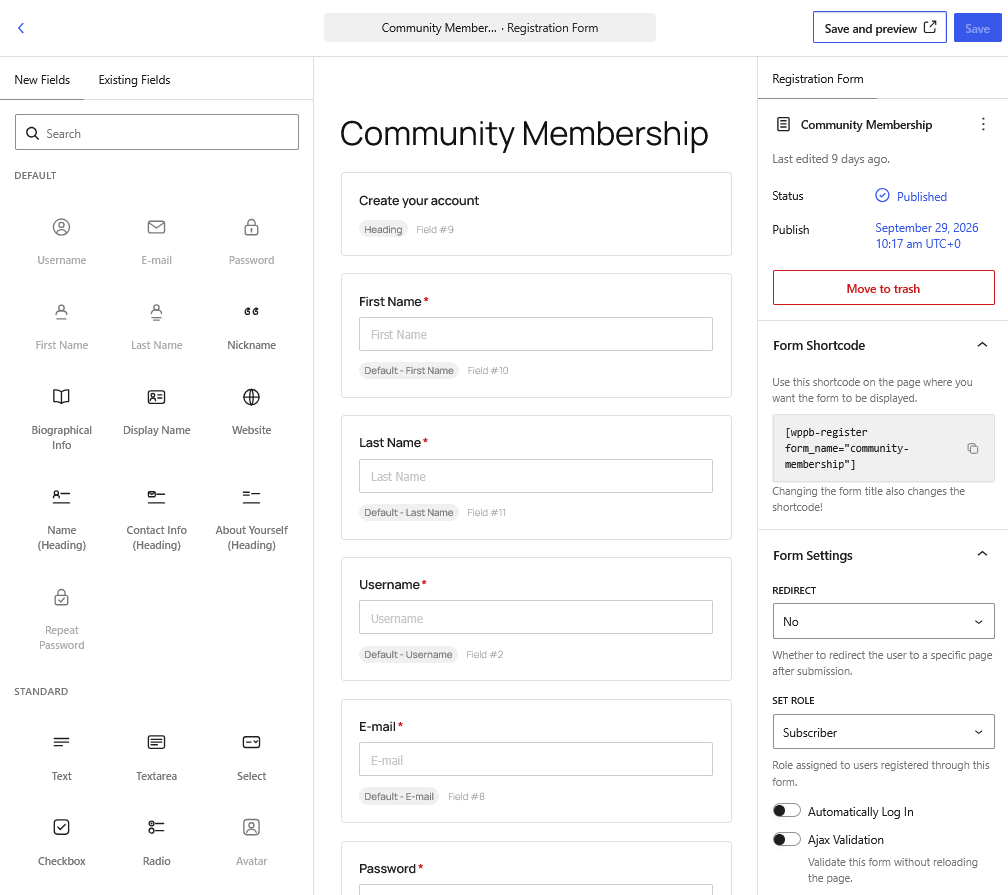The image size is (1008, 895).
Task: Click the Save and preview button
Action: point(879,28)
